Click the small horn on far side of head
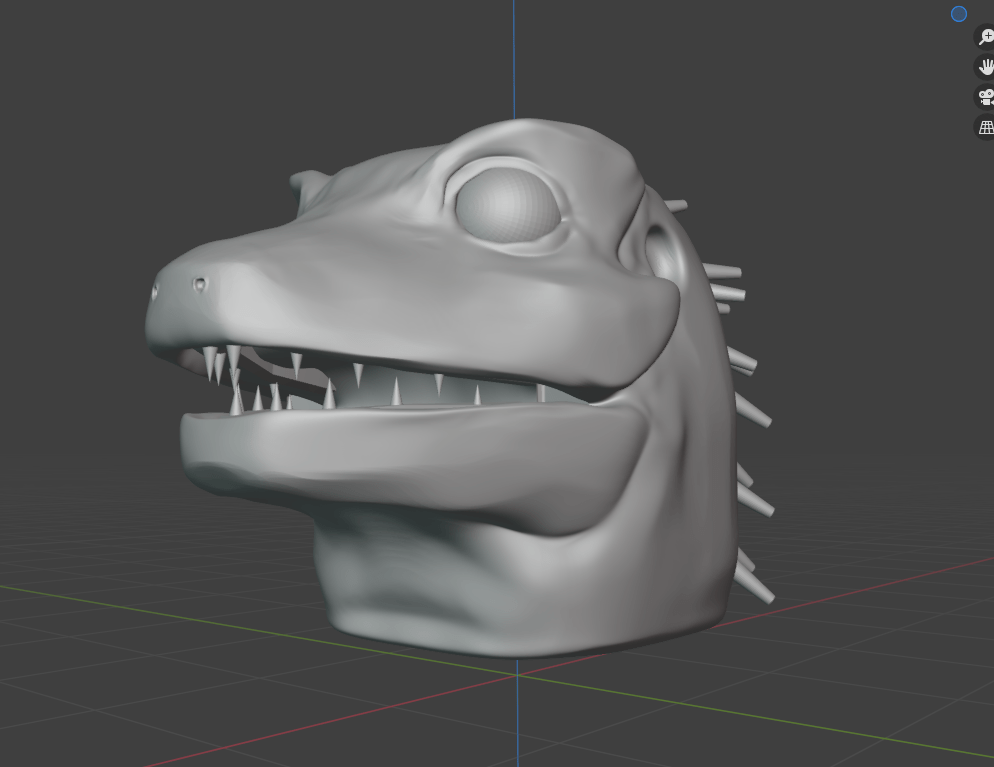Screen dimensions: 994x767 pos(311,183)
